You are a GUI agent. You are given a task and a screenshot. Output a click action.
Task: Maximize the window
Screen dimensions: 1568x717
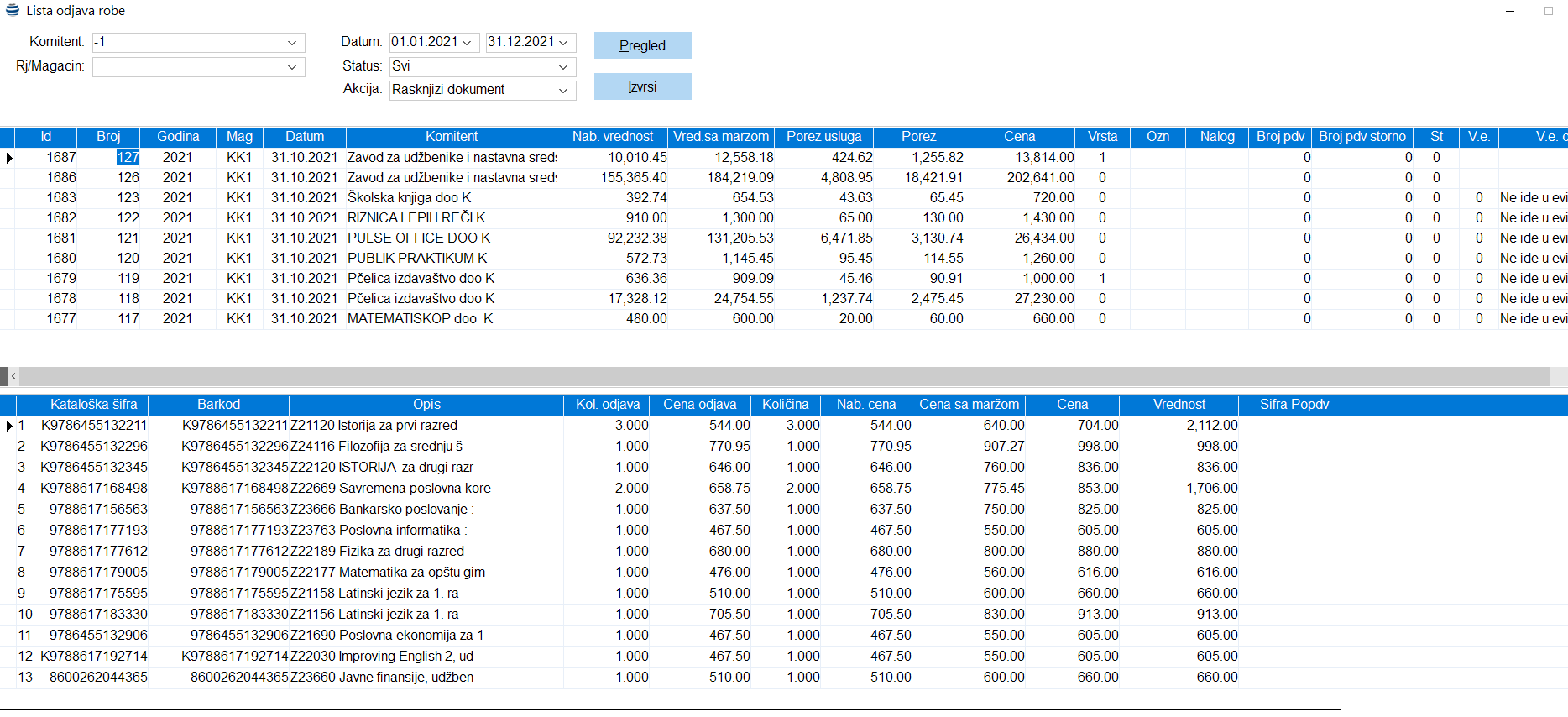tap(1548, 11)
